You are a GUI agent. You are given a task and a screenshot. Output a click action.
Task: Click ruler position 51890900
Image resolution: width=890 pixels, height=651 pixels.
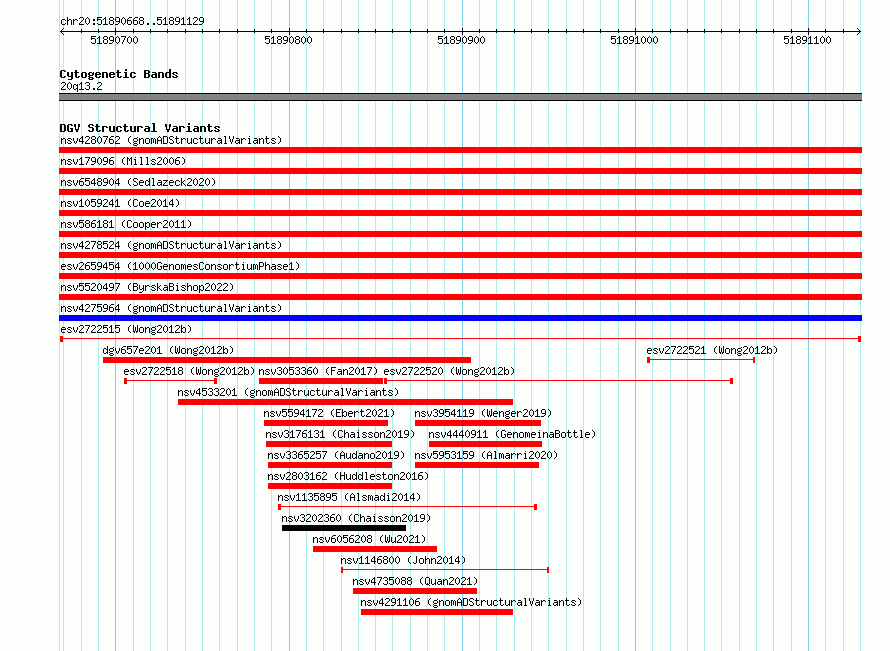[461, 40]
